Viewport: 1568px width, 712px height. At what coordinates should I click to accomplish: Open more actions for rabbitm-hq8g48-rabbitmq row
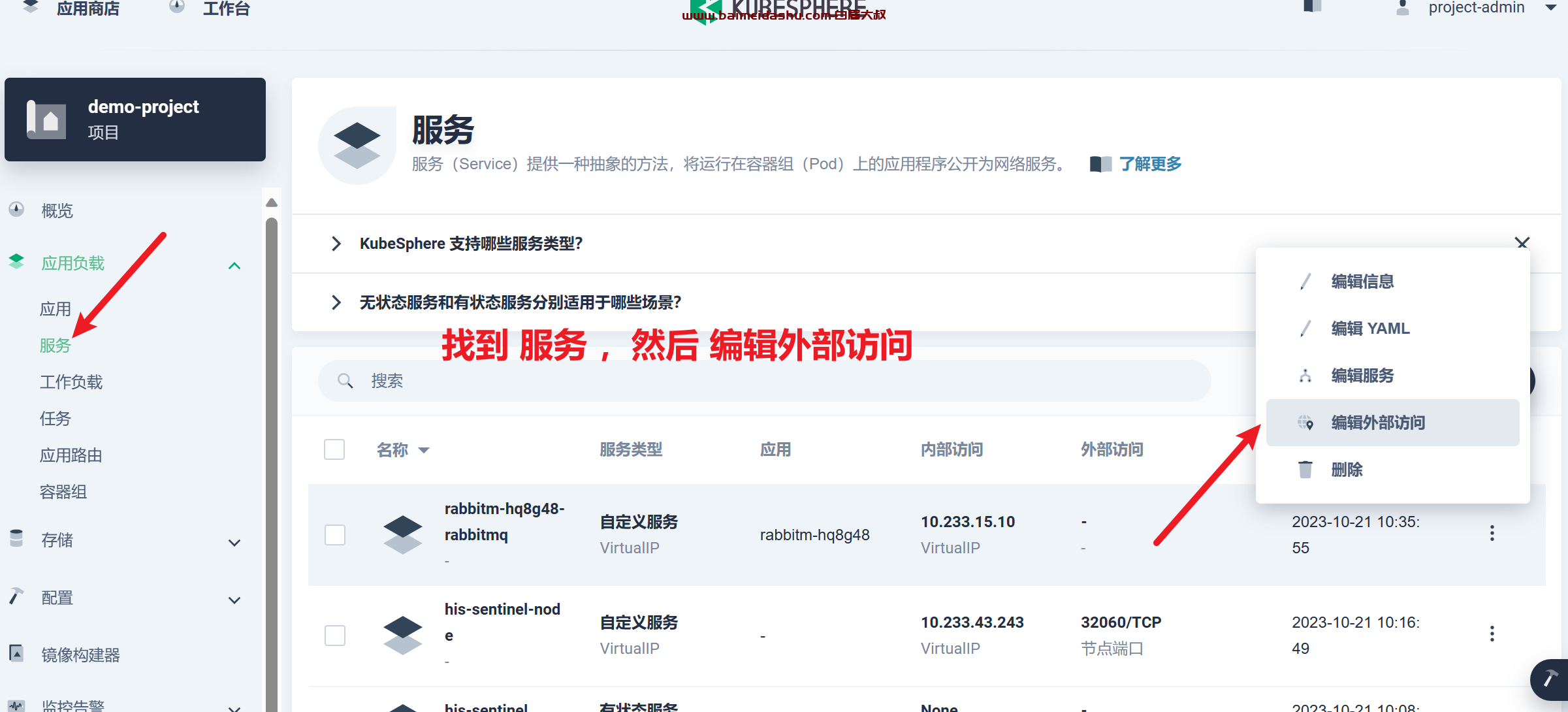[x=1492, y=534]
